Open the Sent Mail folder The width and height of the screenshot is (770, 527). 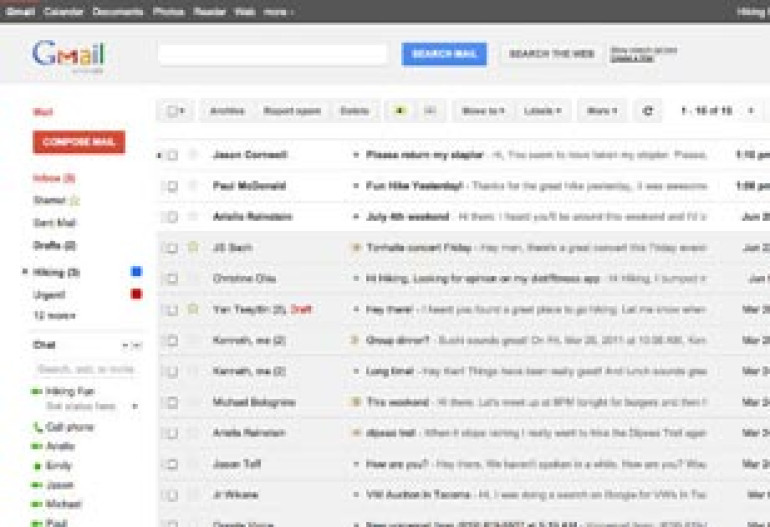[x=54, y=223]
